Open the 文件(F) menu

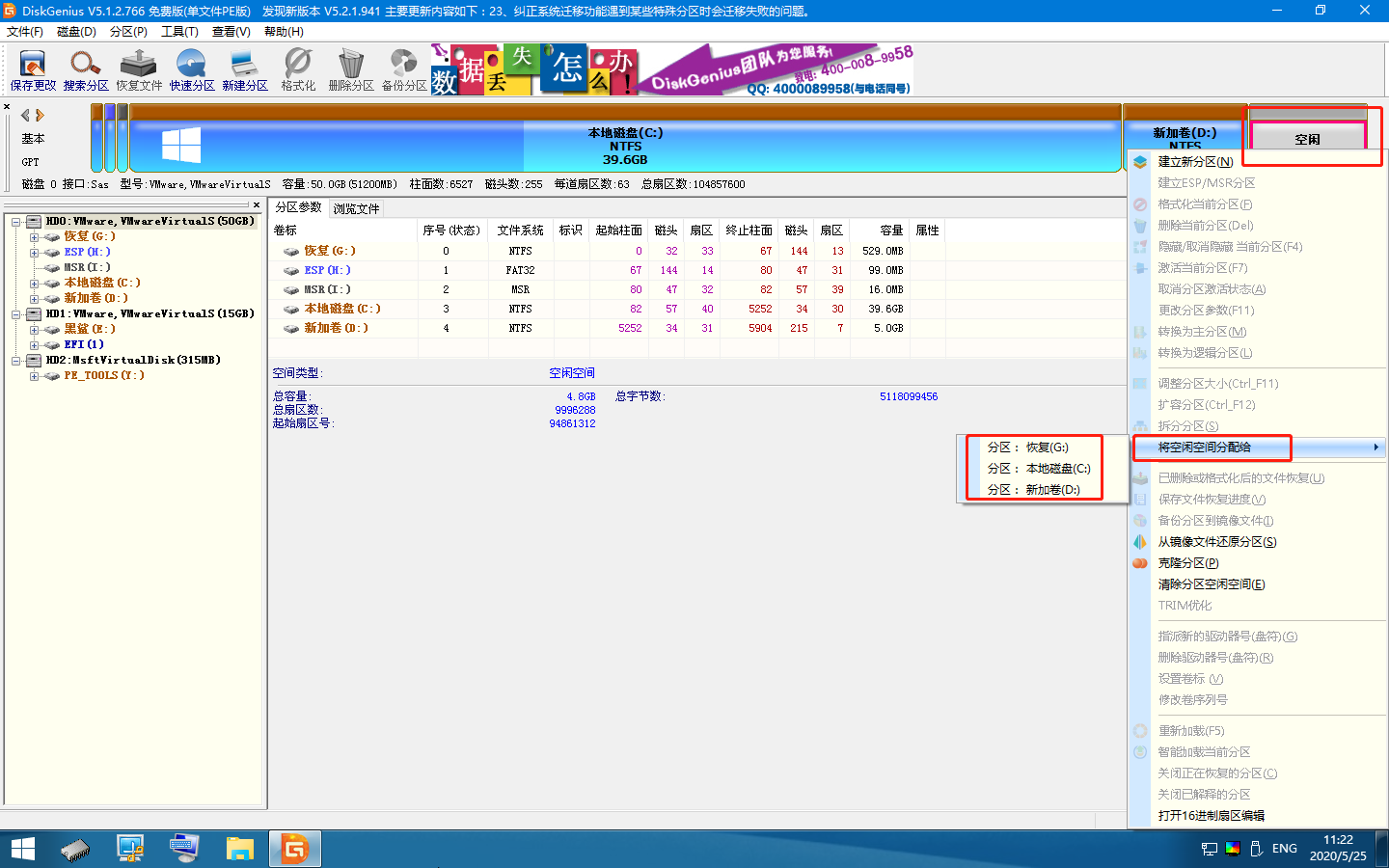25,32
